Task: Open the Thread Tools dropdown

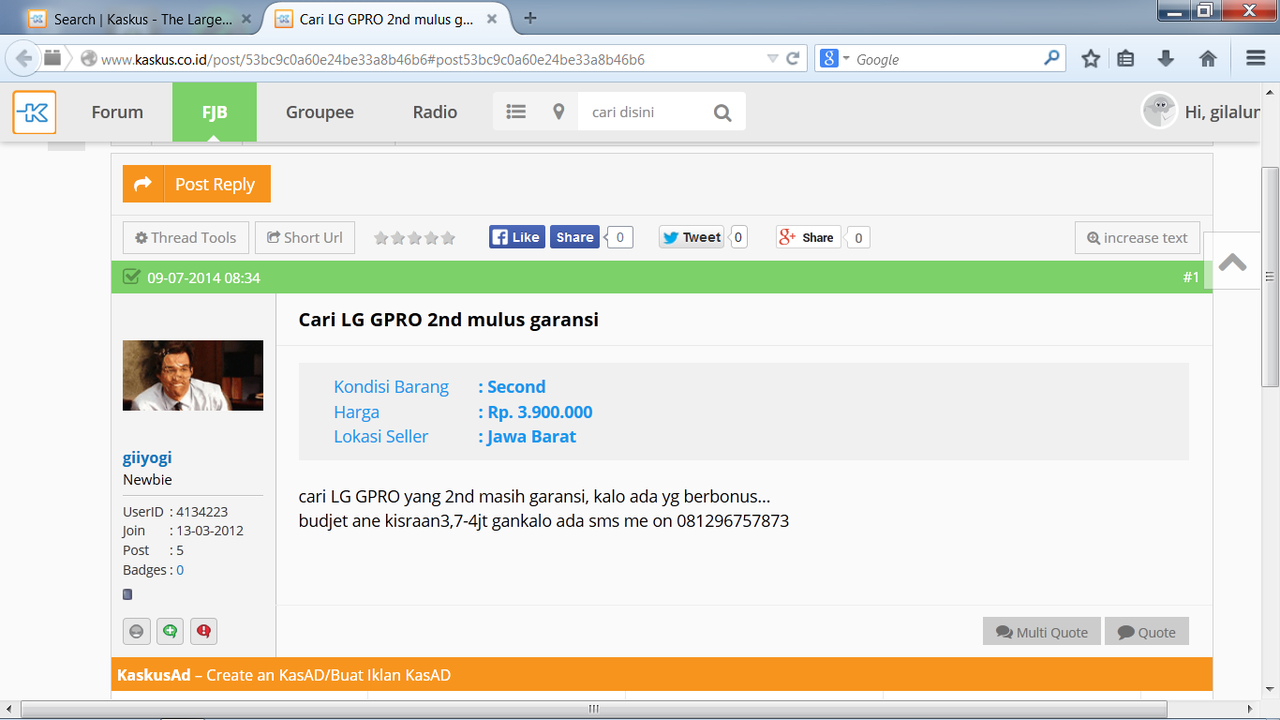Action: pyautogui.click(x=186, y=238)
